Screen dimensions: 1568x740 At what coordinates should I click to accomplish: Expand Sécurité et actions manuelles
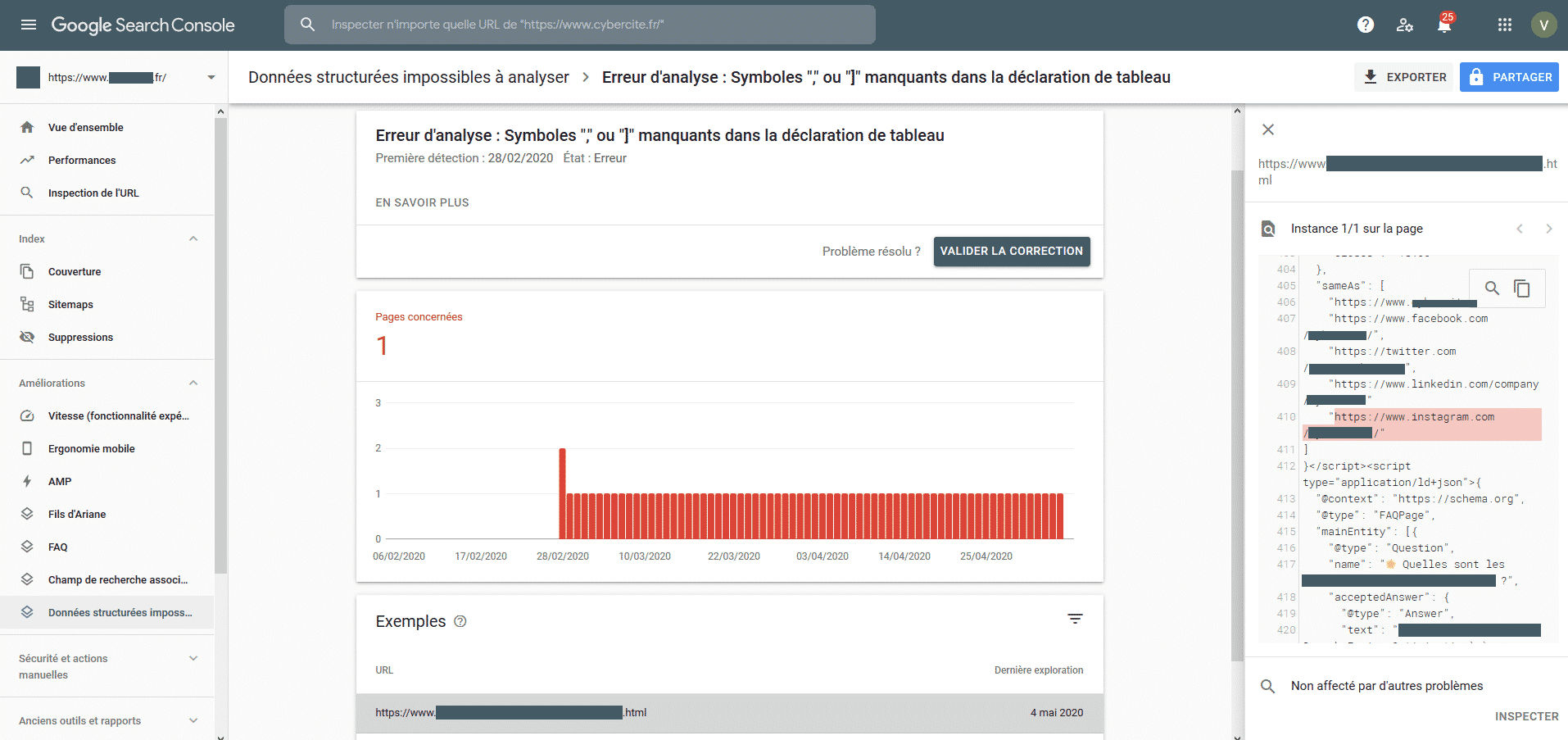(193, 658)
